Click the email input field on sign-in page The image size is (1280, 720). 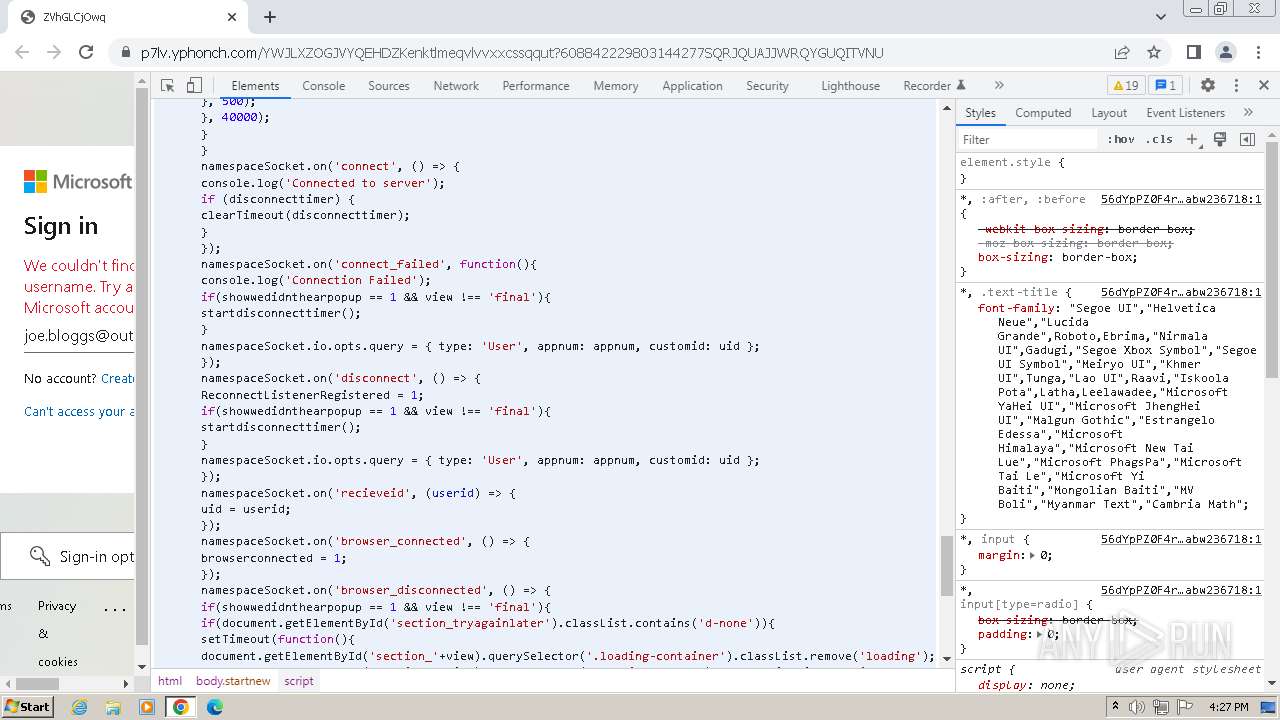coord(79,336)
